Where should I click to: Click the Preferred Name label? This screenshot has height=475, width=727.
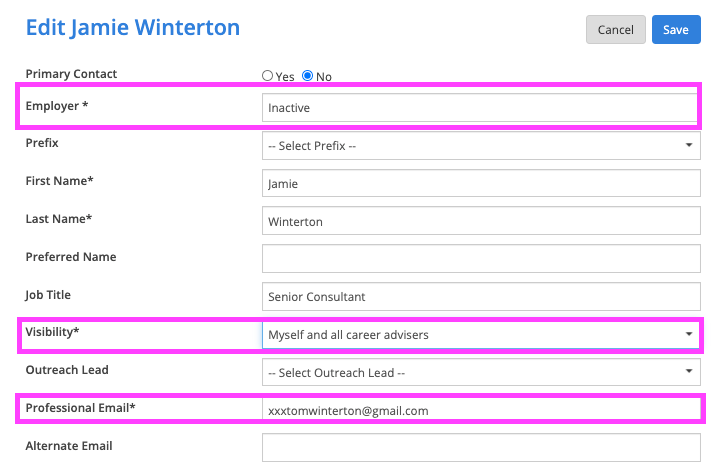click(x=71, y=257)
